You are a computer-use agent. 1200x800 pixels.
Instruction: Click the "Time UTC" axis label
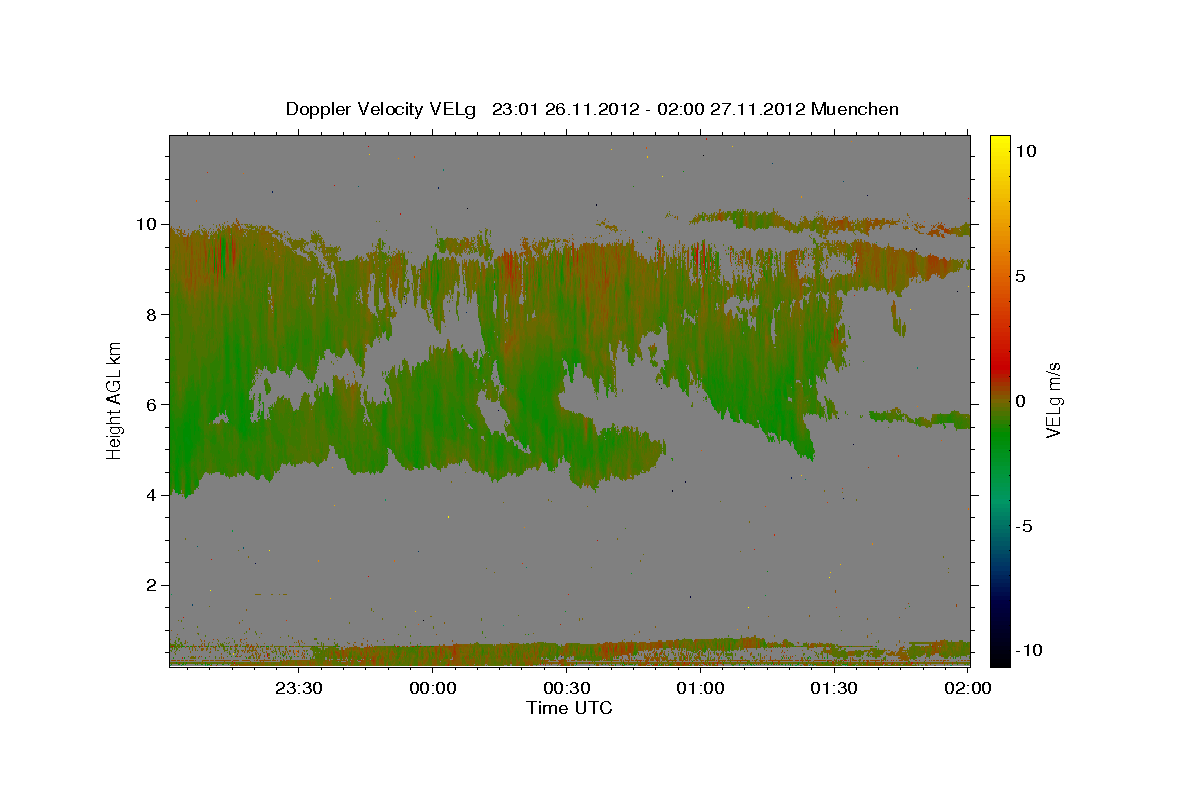click(570, 708)
